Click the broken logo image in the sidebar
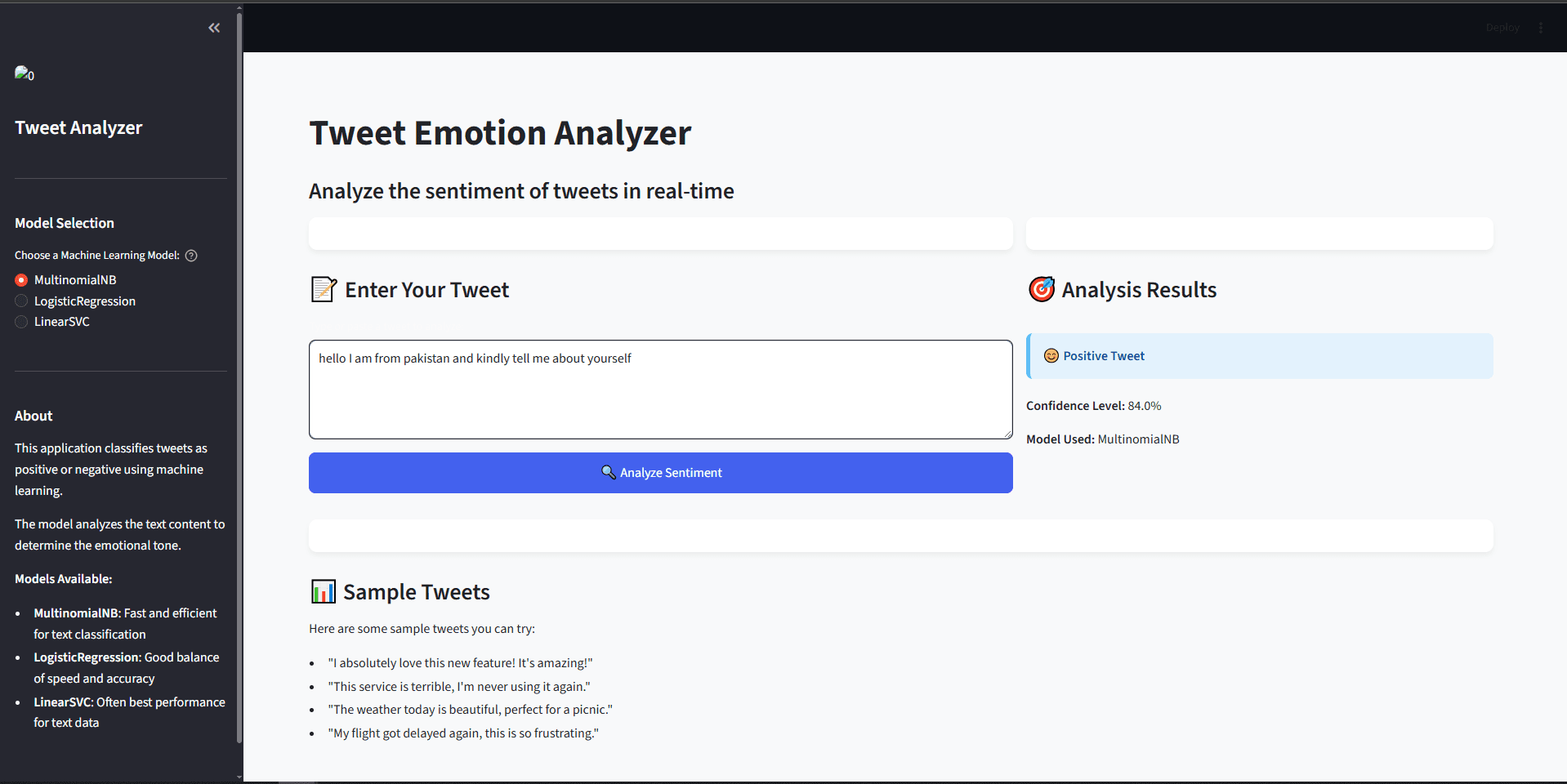The width and height of the screenshot is (1567, 784). 25,74
